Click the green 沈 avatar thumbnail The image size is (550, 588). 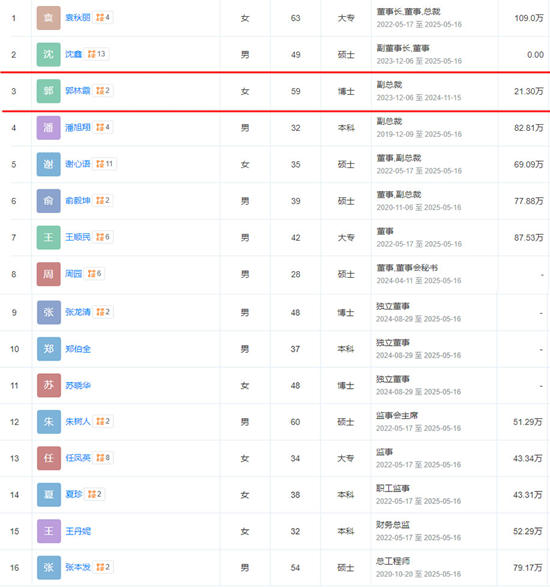point(48,54)
